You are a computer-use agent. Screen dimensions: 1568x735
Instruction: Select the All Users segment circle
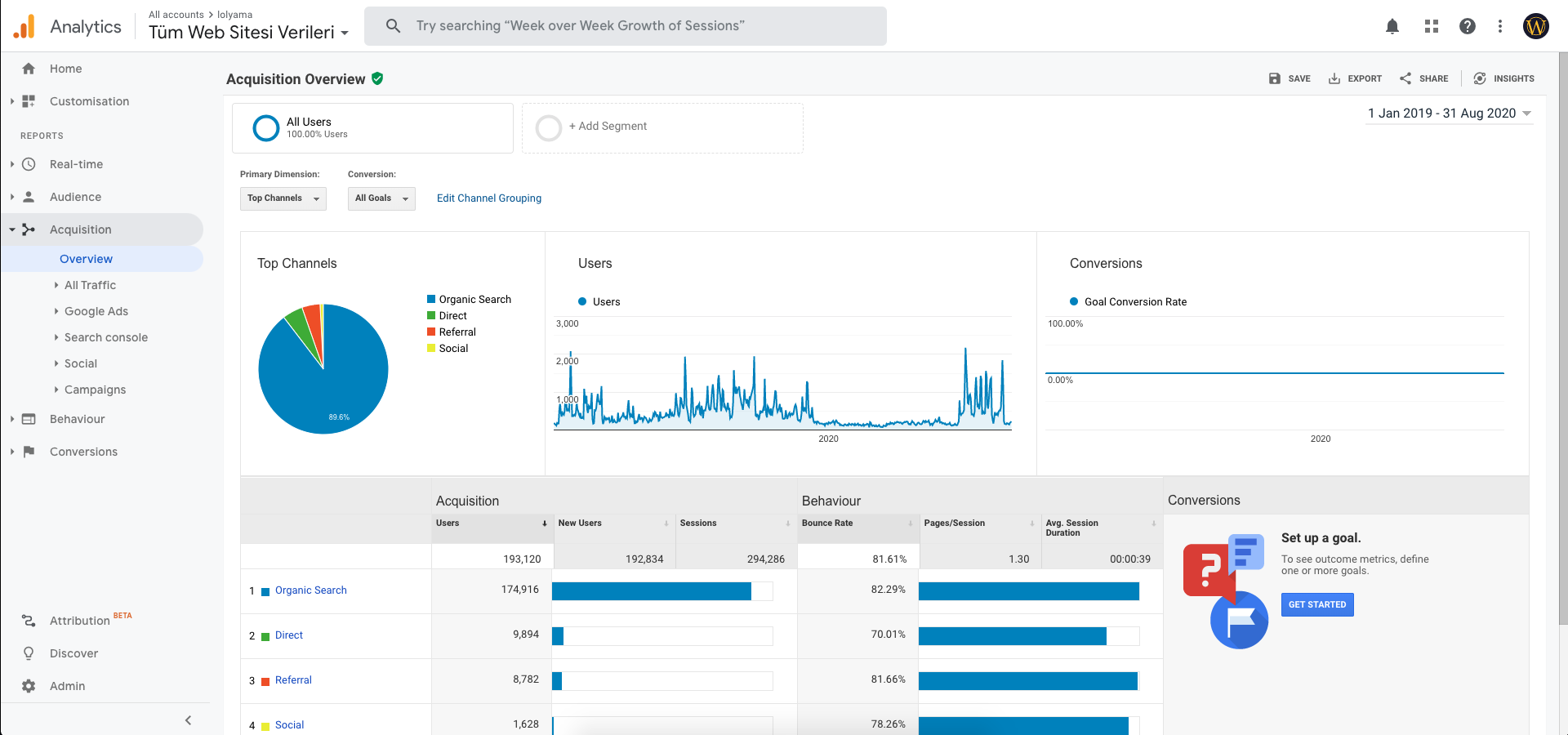(266, 128)
